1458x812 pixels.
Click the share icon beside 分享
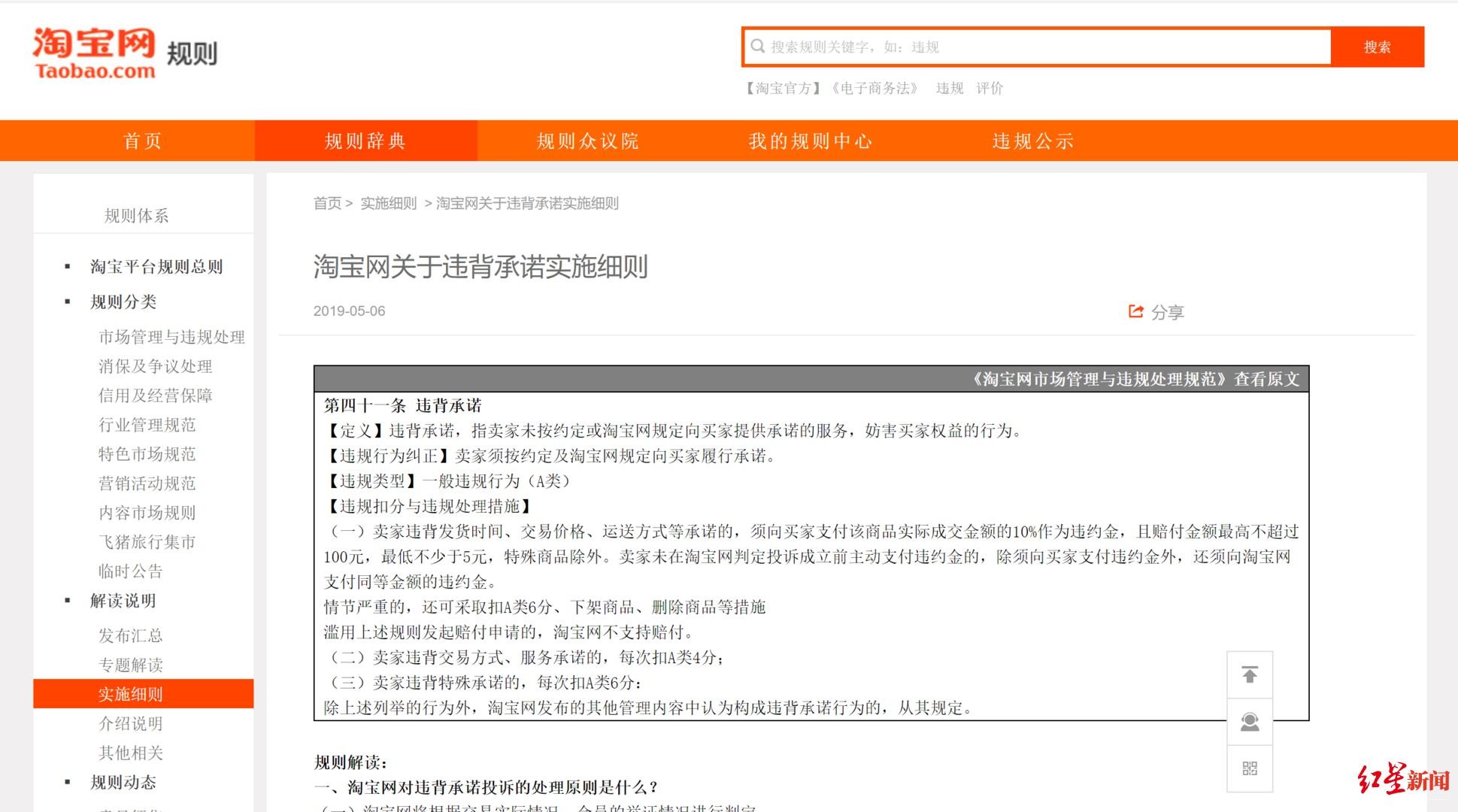tap(1135, 311)
